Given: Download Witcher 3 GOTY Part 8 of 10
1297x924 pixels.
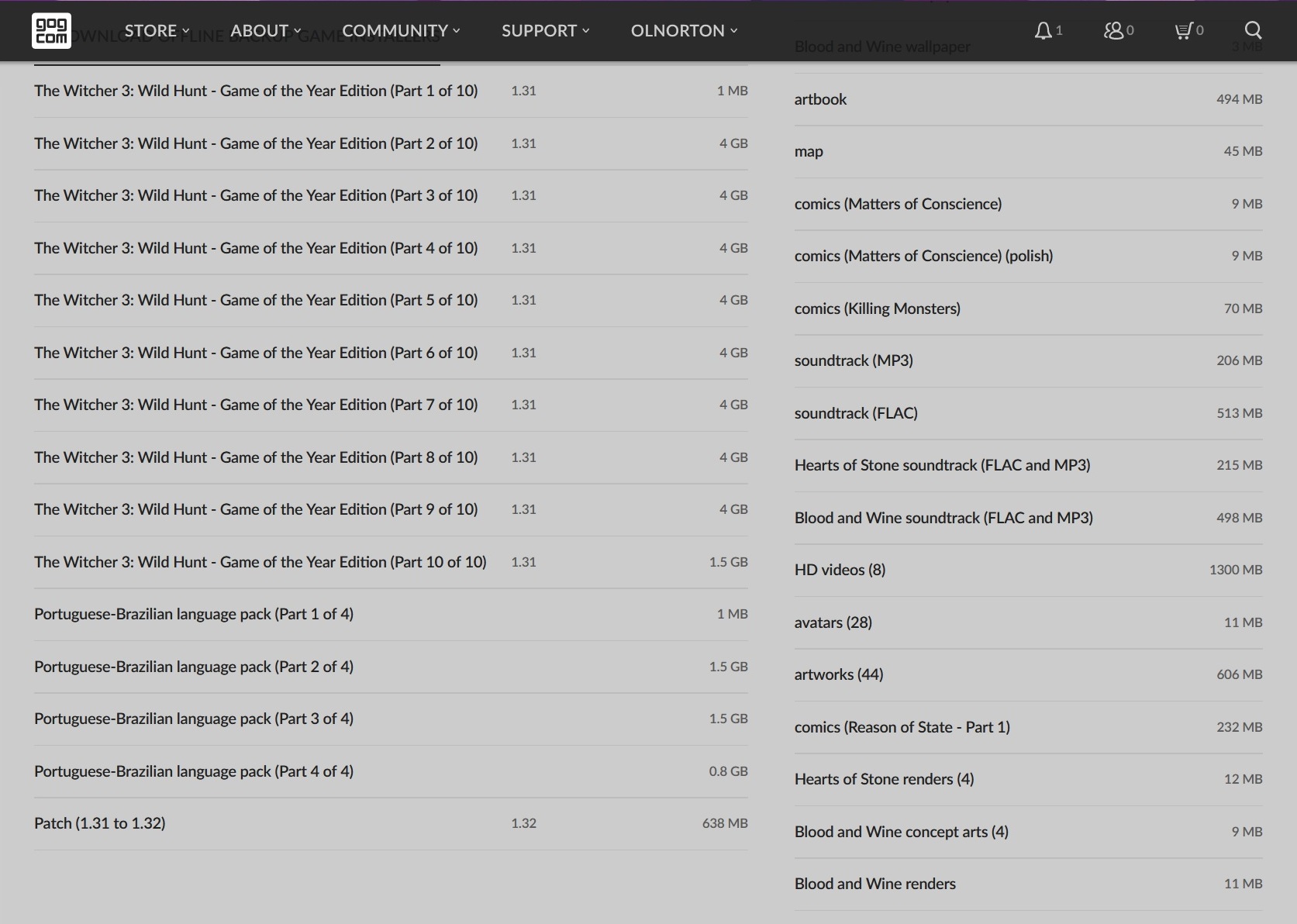Looking at the screenshot, I should (x=391, y=457).
